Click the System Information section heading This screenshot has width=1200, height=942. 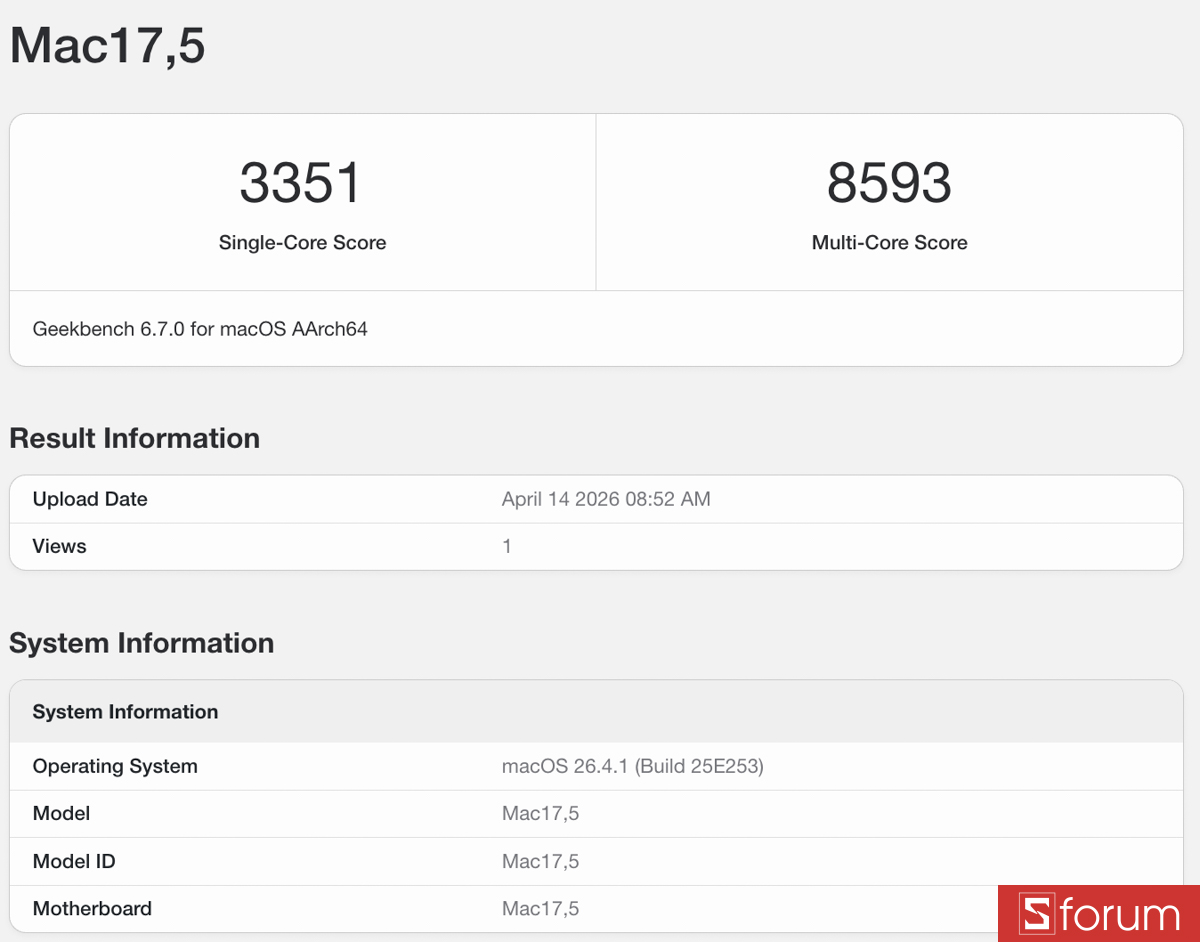pos(141,643)
